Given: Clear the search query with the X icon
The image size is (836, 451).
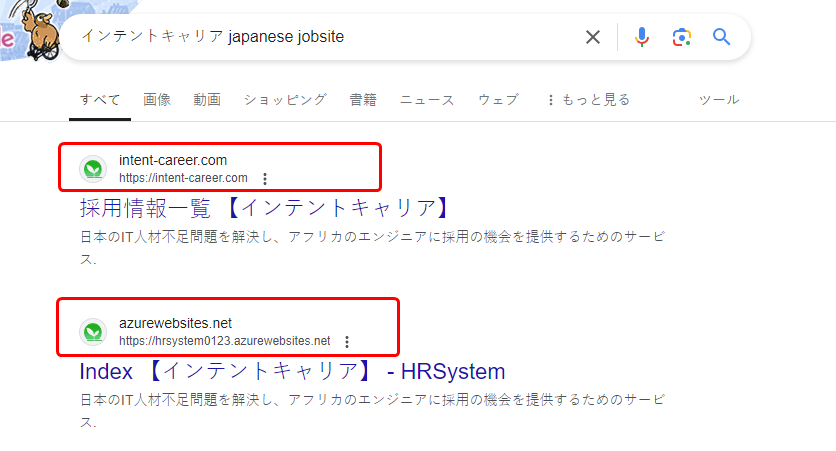Looking at the screenshot, I should pyautogui.click(x=592, y=37).
